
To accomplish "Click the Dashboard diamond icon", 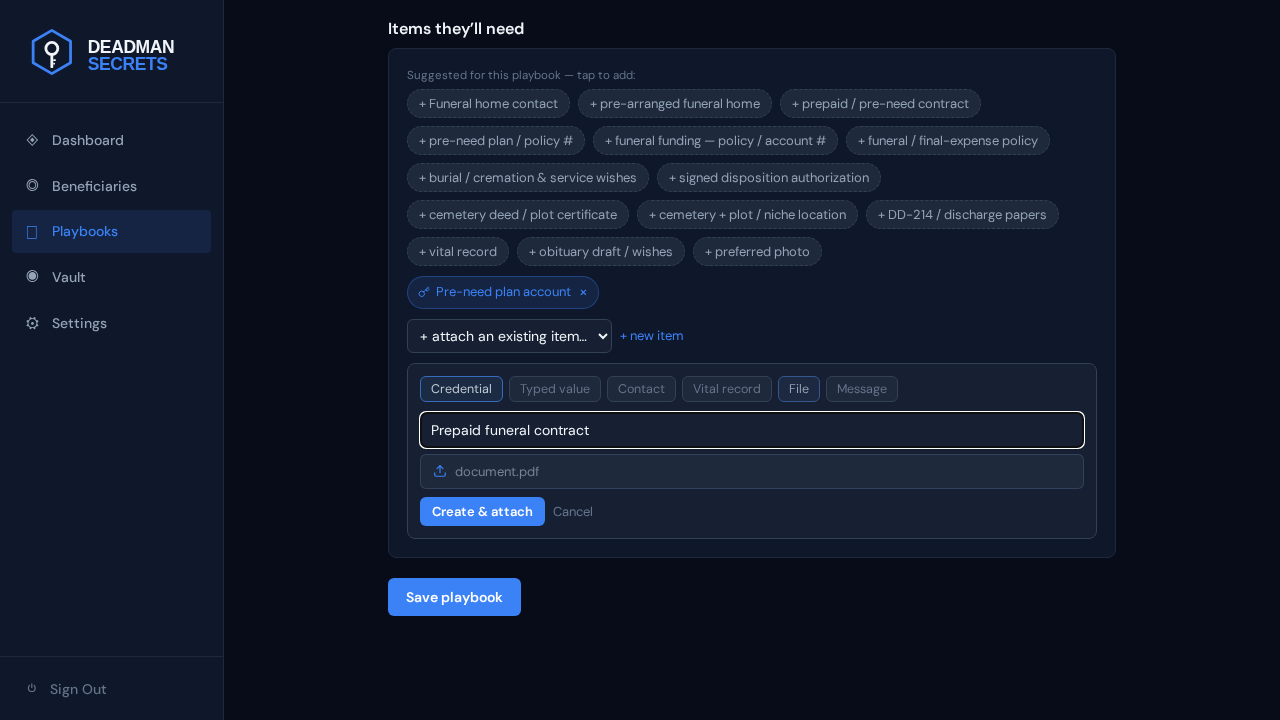I will tap(32, 140).
